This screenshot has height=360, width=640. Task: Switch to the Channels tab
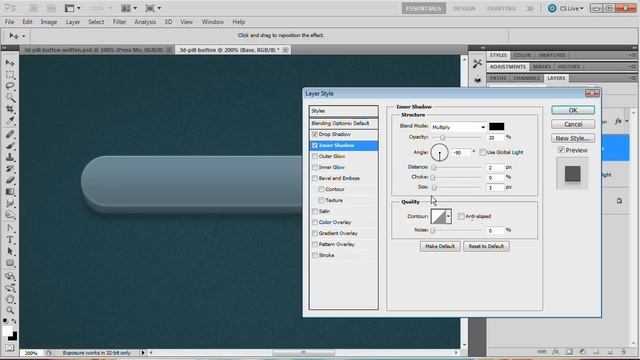527,78
